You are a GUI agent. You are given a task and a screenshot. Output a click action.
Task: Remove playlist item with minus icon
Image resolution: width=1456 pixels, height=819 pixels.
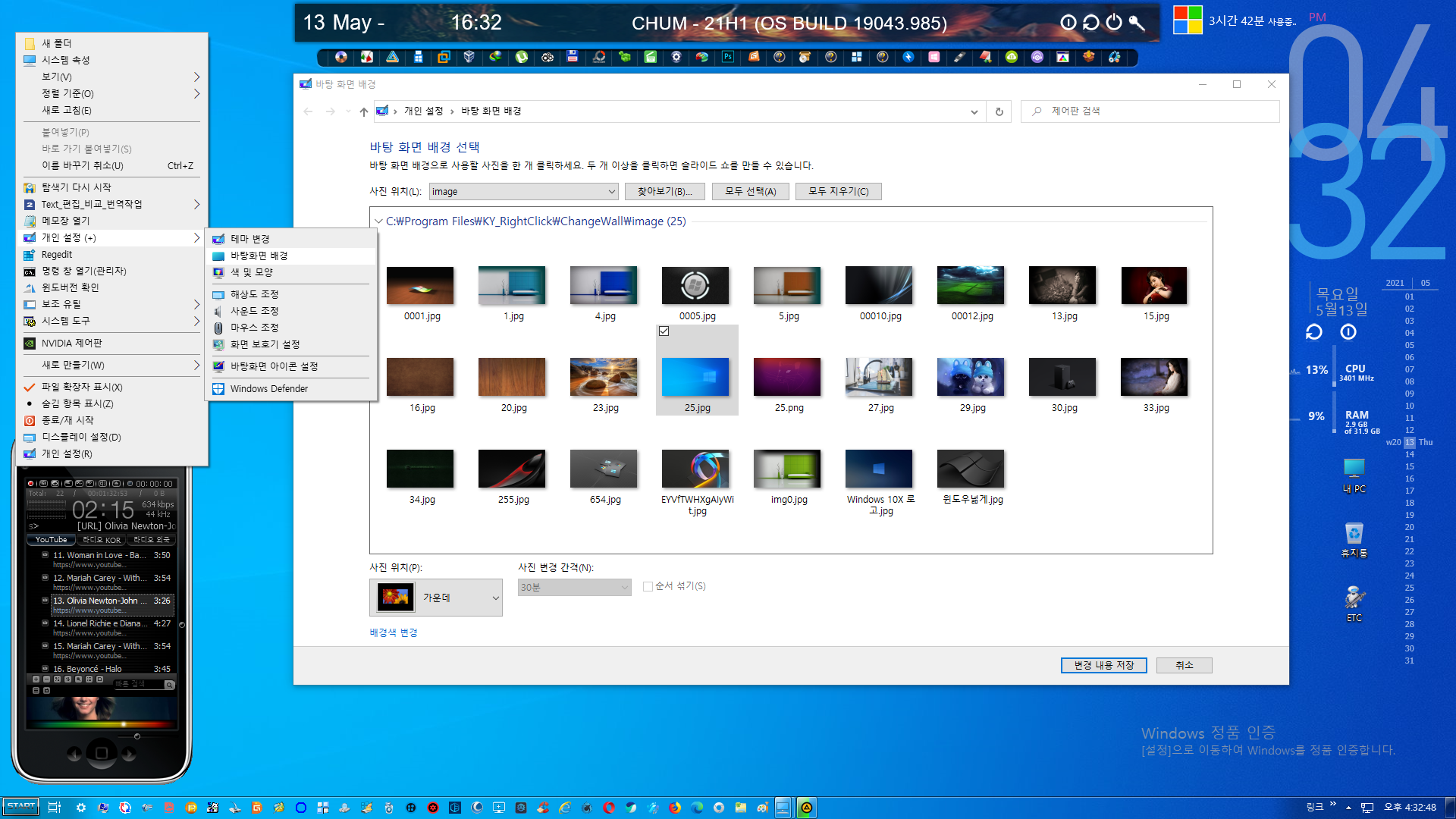(x=46, y=679)
